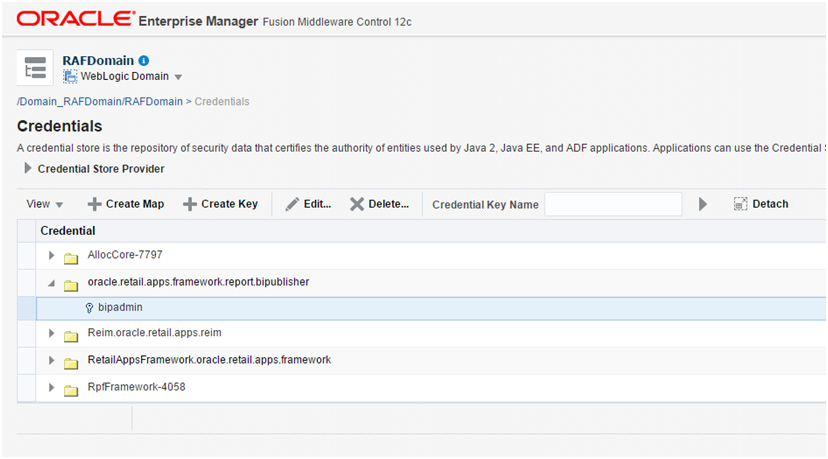Detach the credentials table
828x459 pixels.
[x=760, y=204]
